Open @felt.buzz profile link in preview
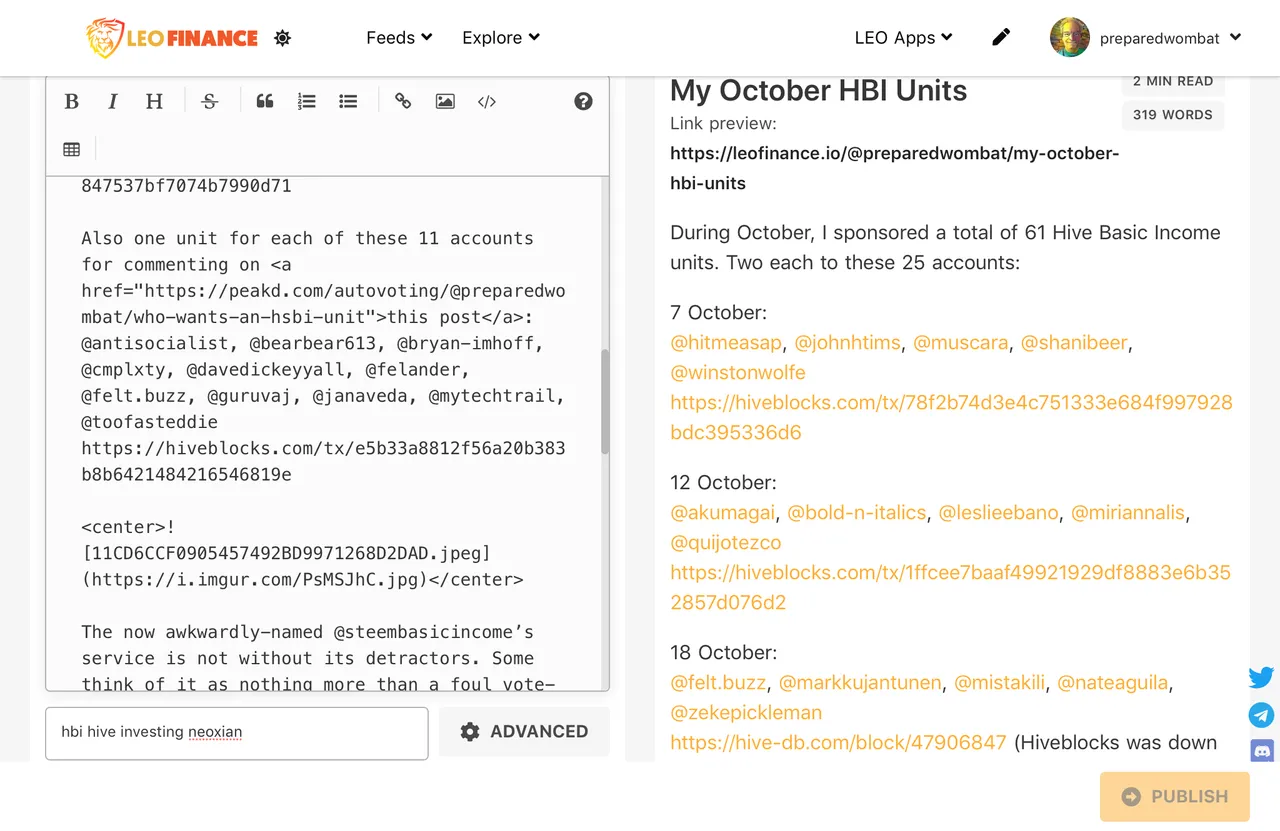The image size is (1280, 831). [x=718, y=682]
